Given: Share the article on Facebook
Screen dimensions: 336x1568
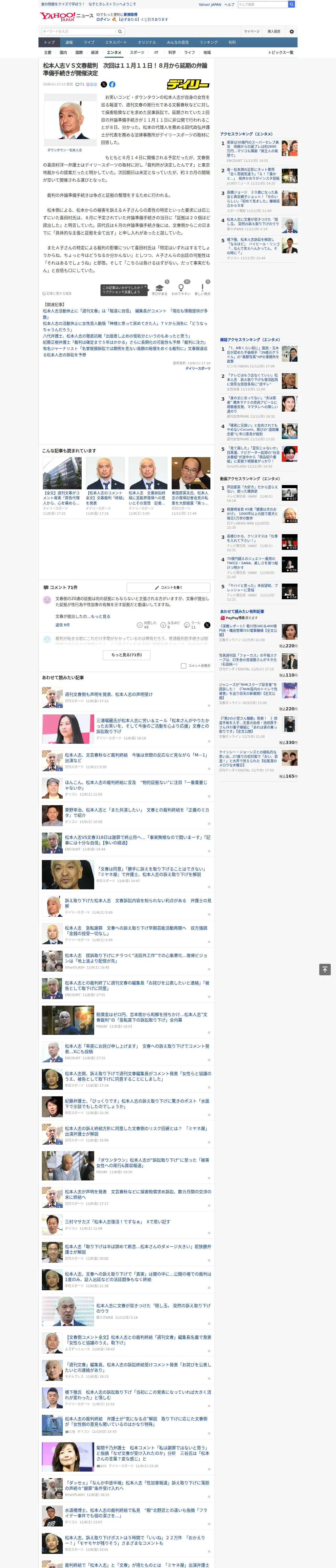Looking at the screenshot, I should pos(112,85).
